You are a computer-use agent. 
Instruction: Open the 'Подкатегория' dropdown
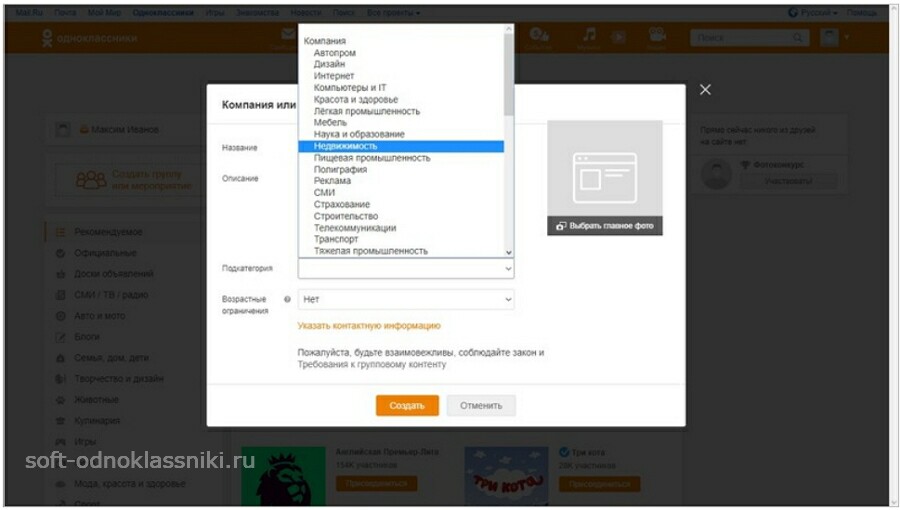tap(406, 269)
